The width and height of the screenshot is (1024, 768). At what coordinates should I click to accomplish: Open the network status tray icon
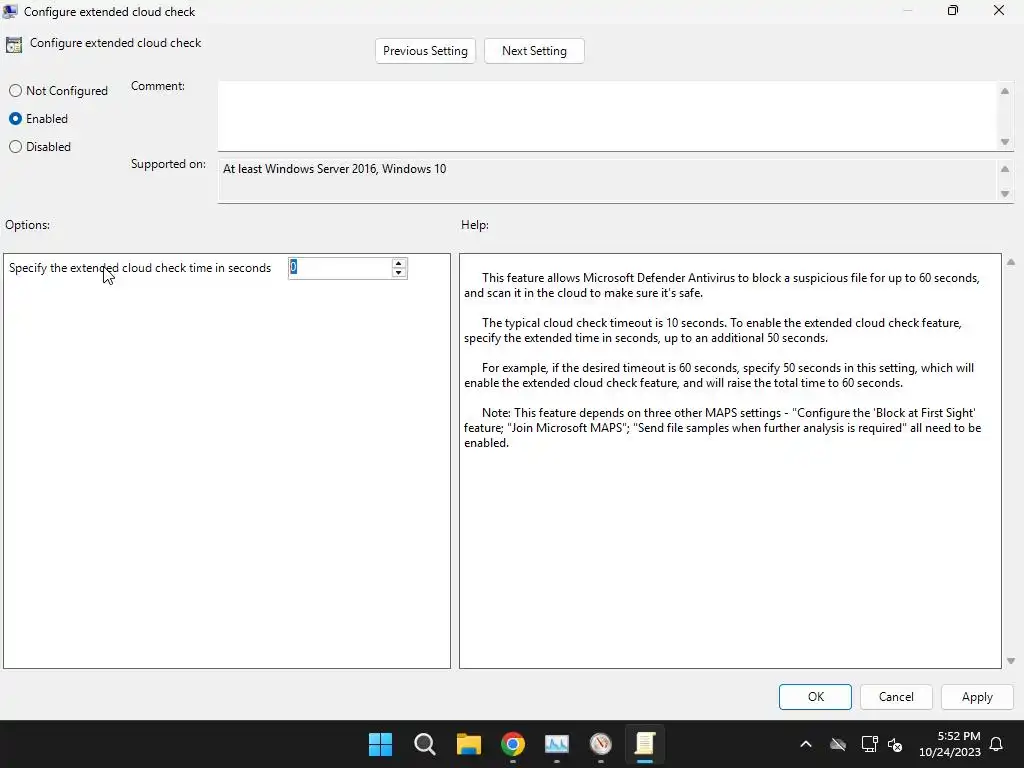[x=869, y=744]
